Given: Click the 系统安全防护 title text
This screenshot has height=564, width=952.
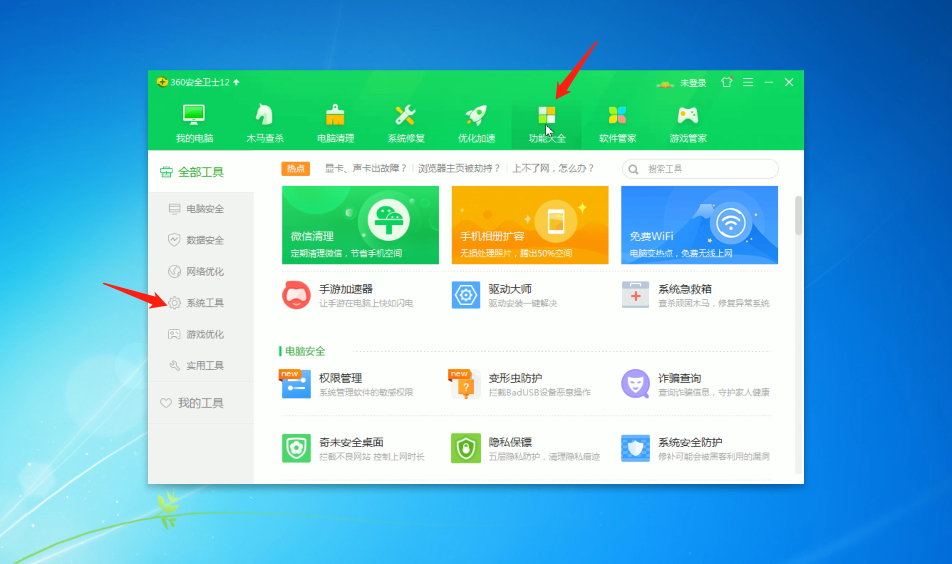Looking at the screenshot, I should [x=690, y=443].
